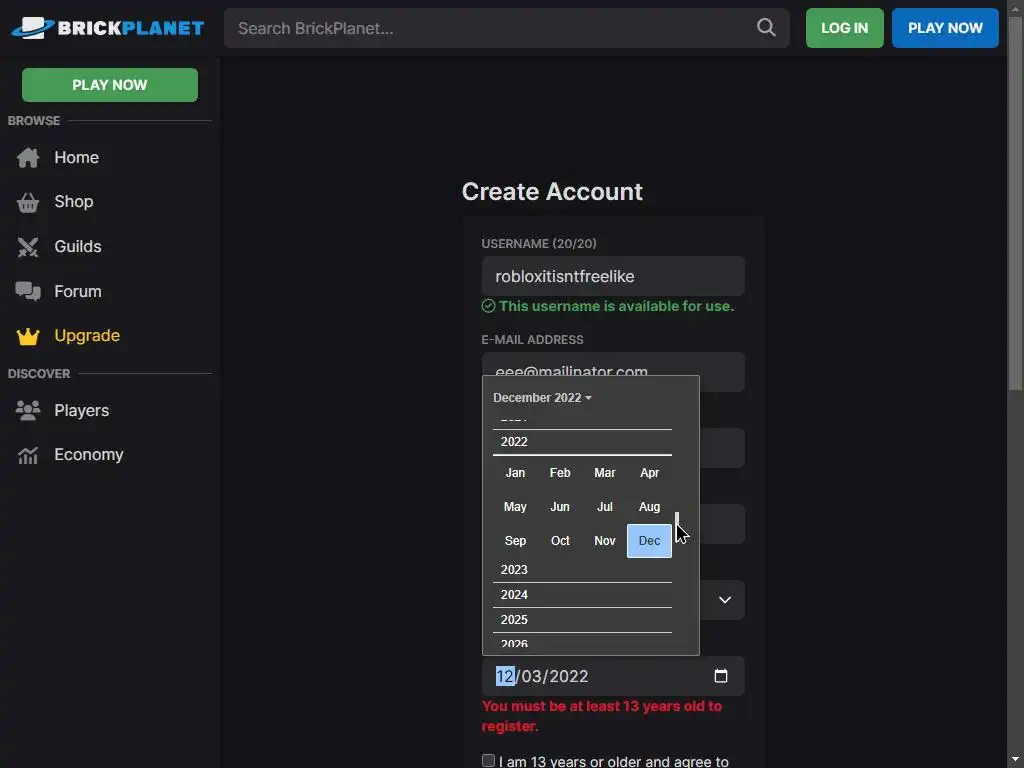The height and width of the screenshot is (768, 1024).
Task: Select Jul in the month grid
Action: coord(605,507)
